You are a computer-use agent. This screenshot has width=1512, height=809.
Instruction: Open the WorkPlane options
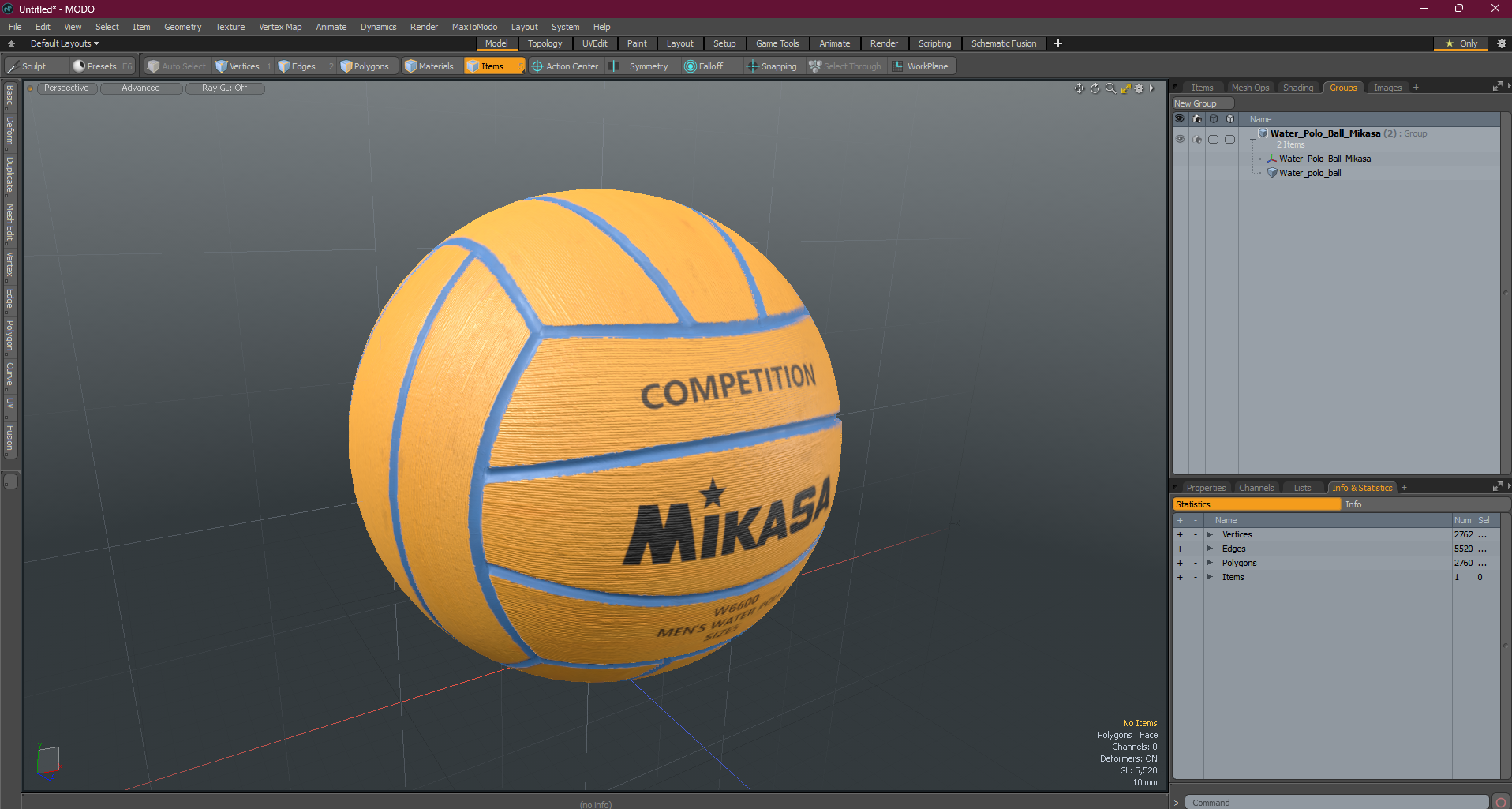922,66
